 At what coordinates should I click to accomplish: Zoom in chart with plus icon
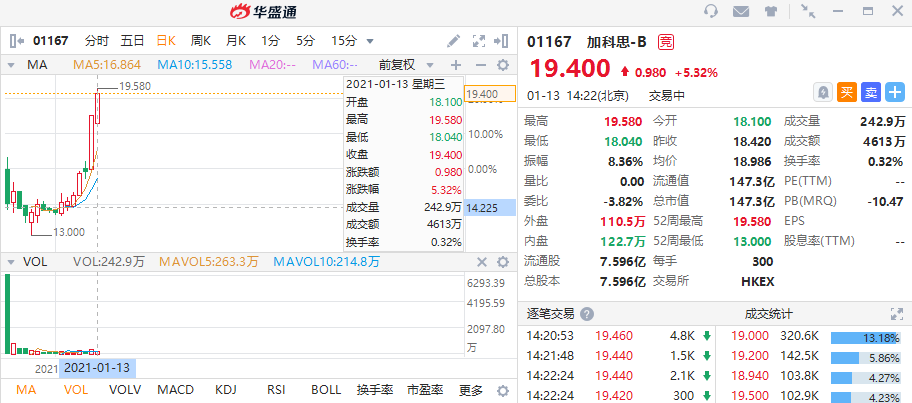coord(456,65)
